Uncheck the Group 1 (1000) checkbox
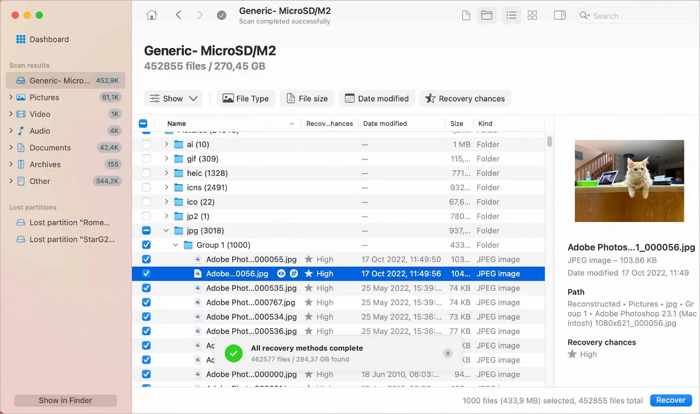The image size is (700, 414). pos(146,245)
